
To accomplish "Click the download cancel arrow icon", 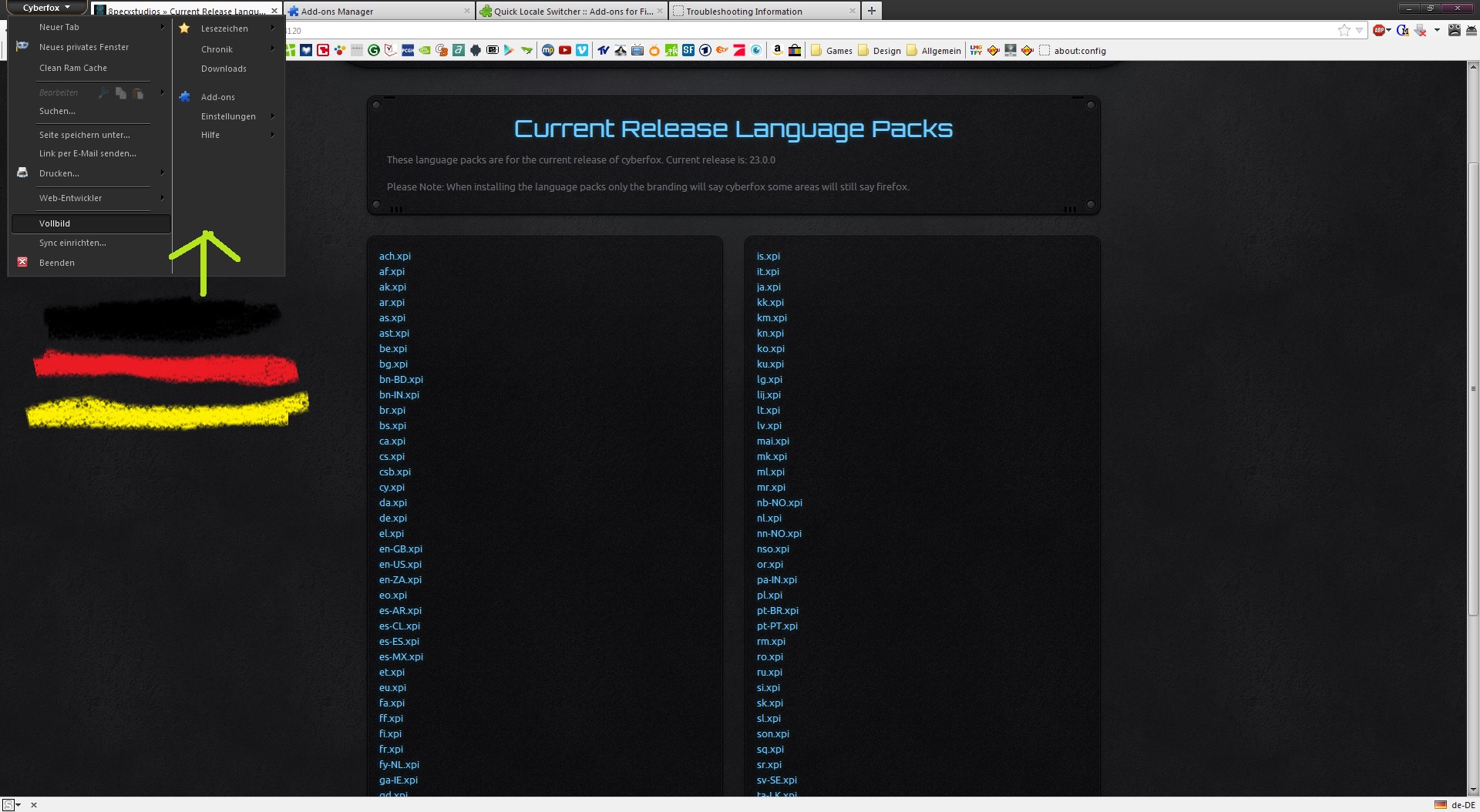I will pos(1420,30).
